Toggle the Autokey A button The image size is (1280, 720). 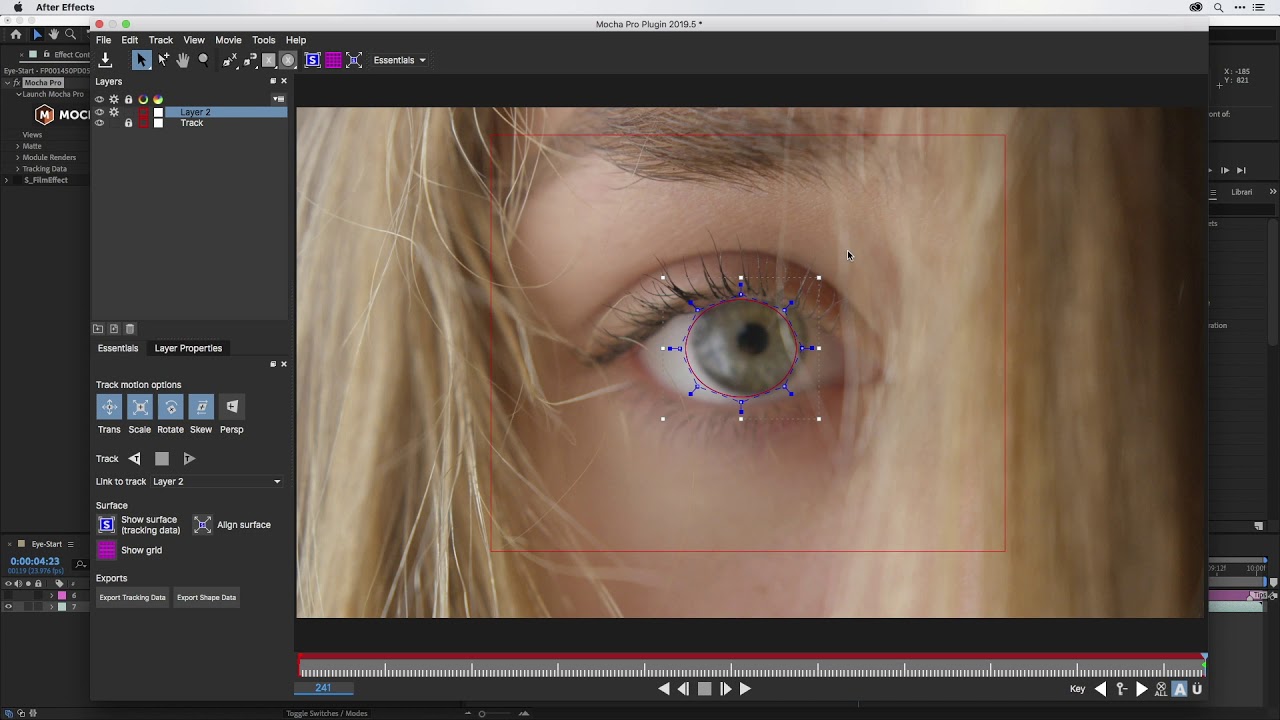pos(1180,689)
